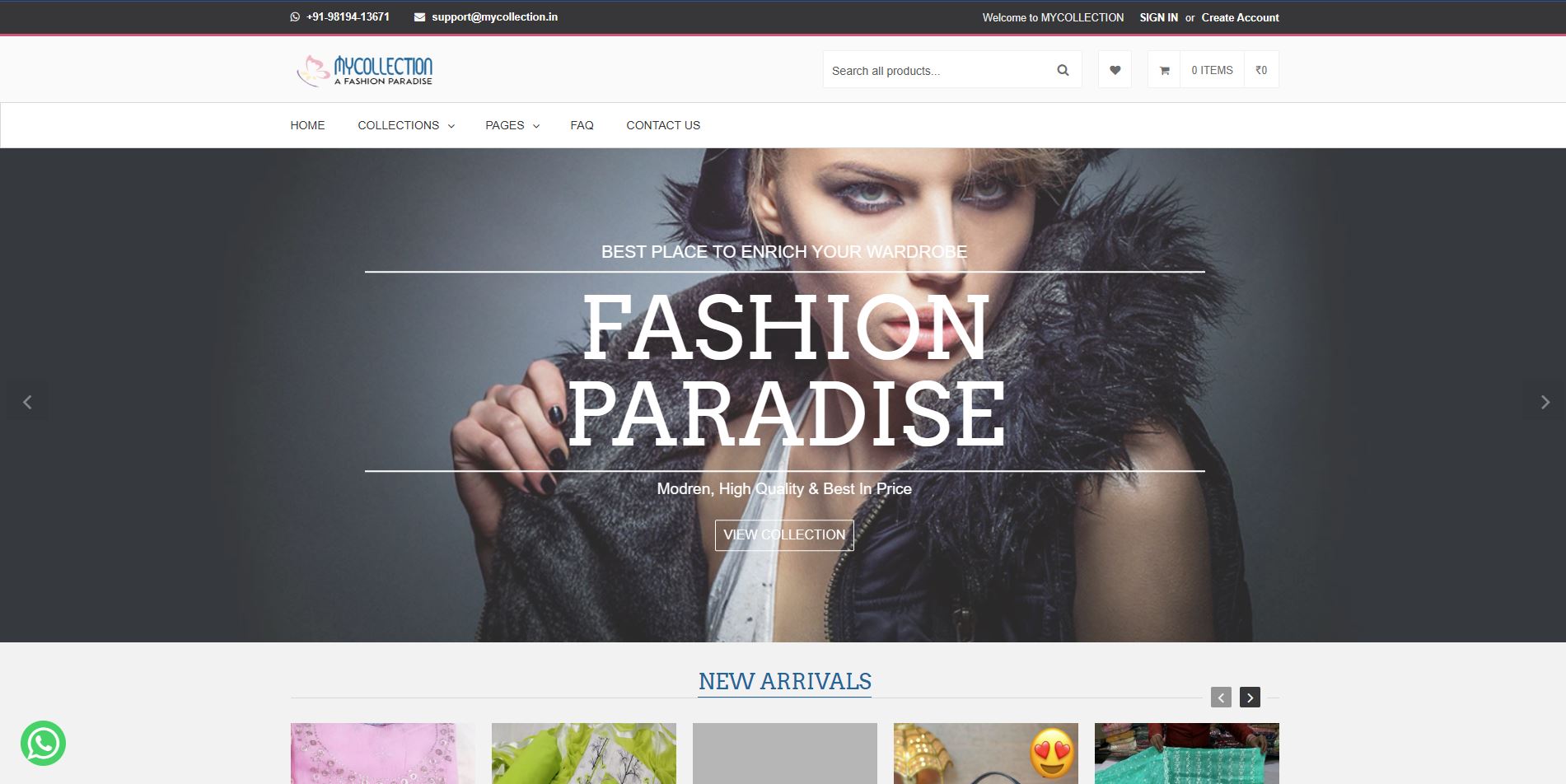Click the shopping cart icon

point(1164,70)
